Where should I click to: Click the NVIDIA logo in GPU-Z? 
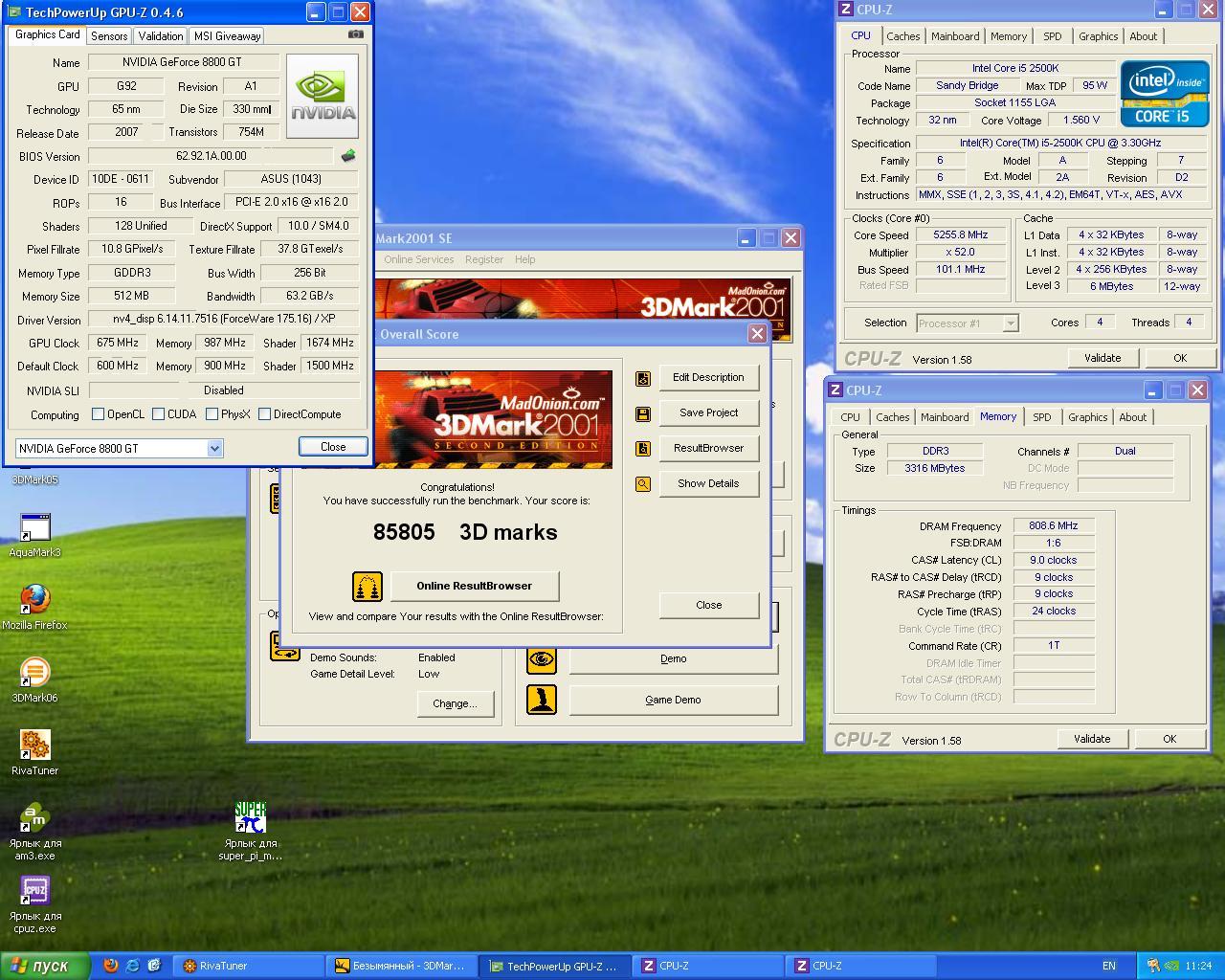pos(323,96)
